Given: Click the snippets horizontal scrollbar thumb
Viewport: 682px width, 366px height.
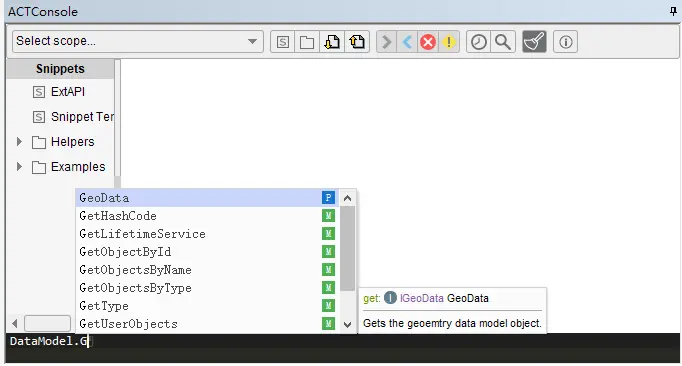Looking at the screenshot, I should (x=47, y=323).
